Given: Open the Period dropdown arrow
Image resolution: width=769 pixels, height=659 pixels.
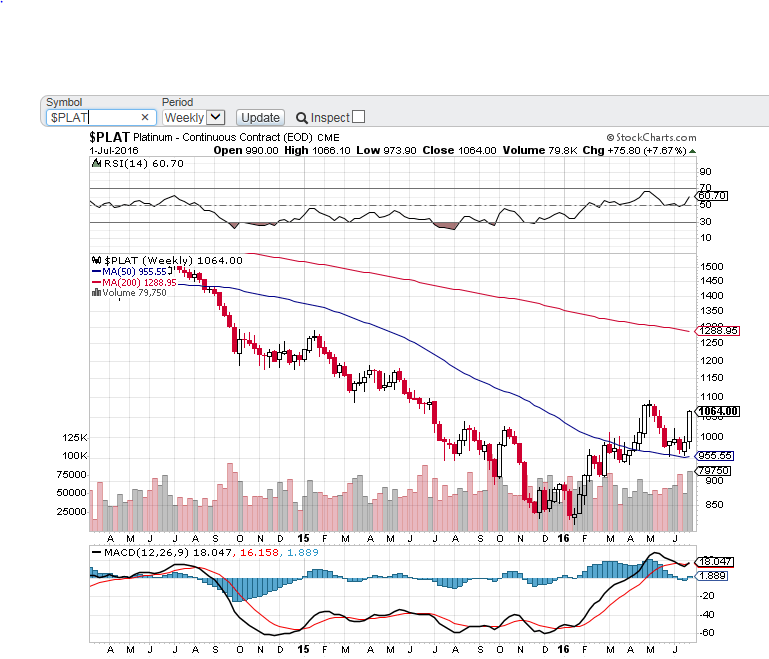Looking at the screenshot, I should click(x=215, y=117).
